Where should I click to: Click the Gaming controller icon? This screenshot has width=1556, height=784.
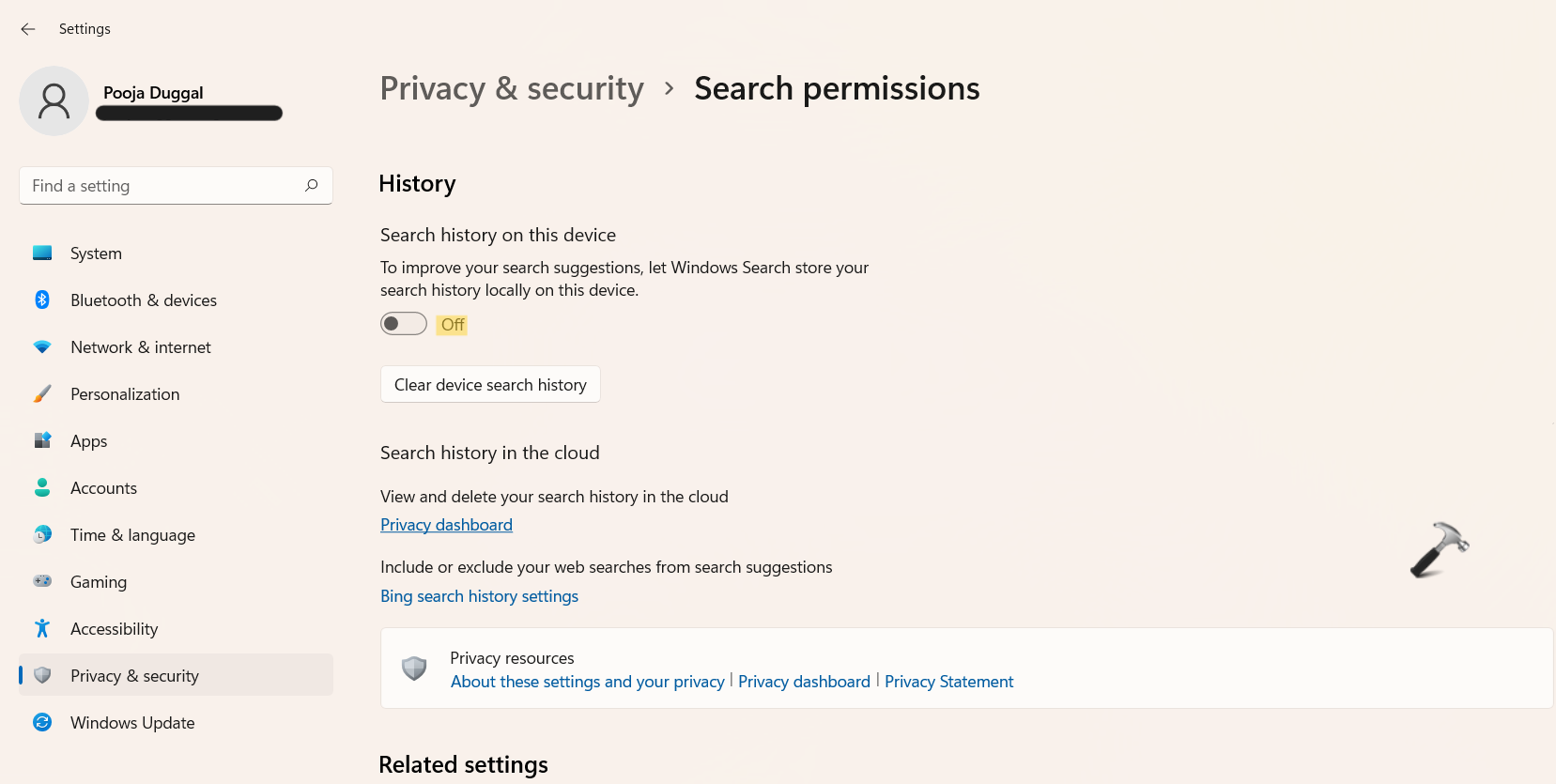tap(42, 581)
